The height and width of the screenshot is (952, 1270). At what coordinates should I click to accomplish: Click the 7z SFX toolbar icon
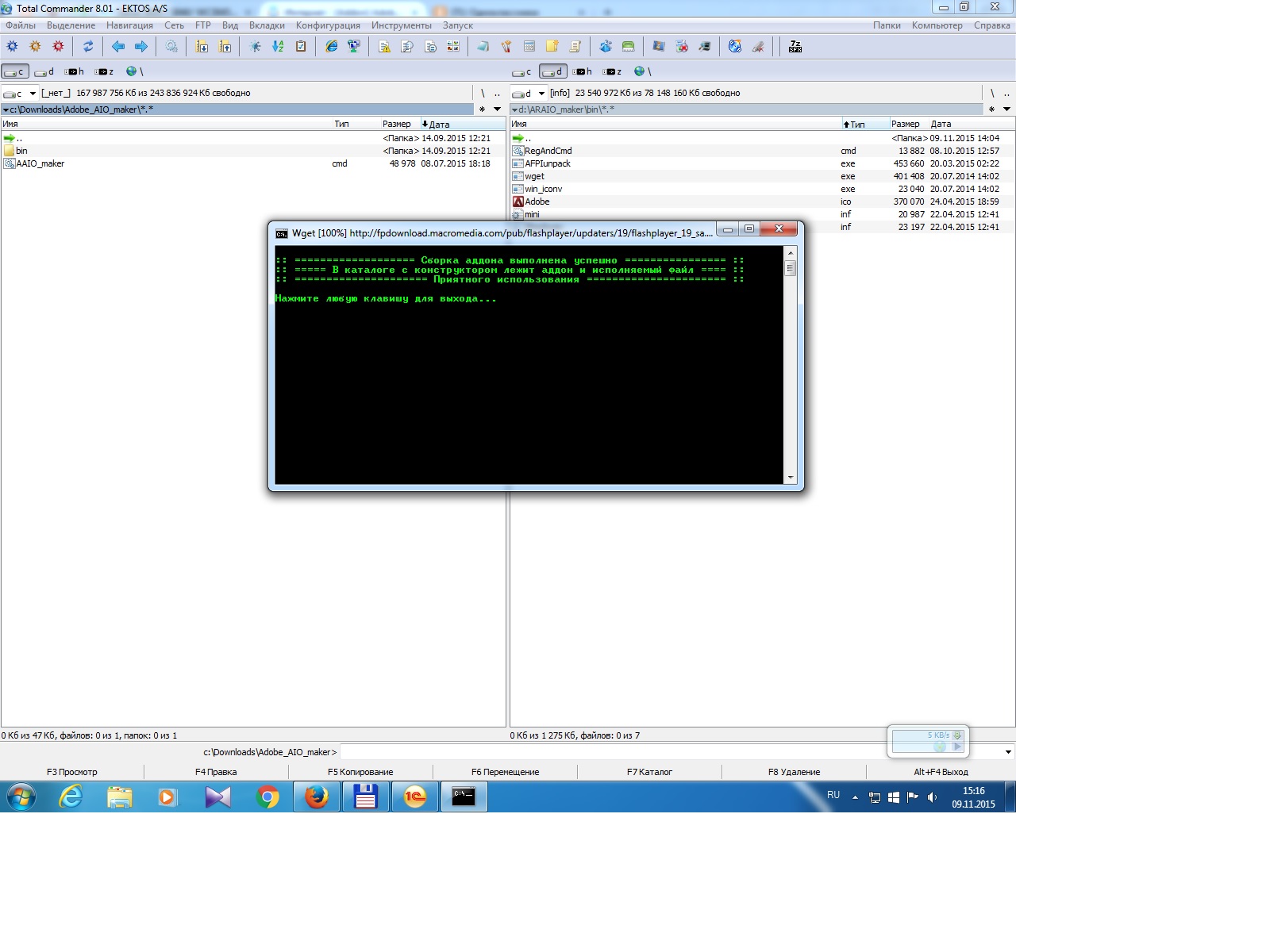pos(795,47)
